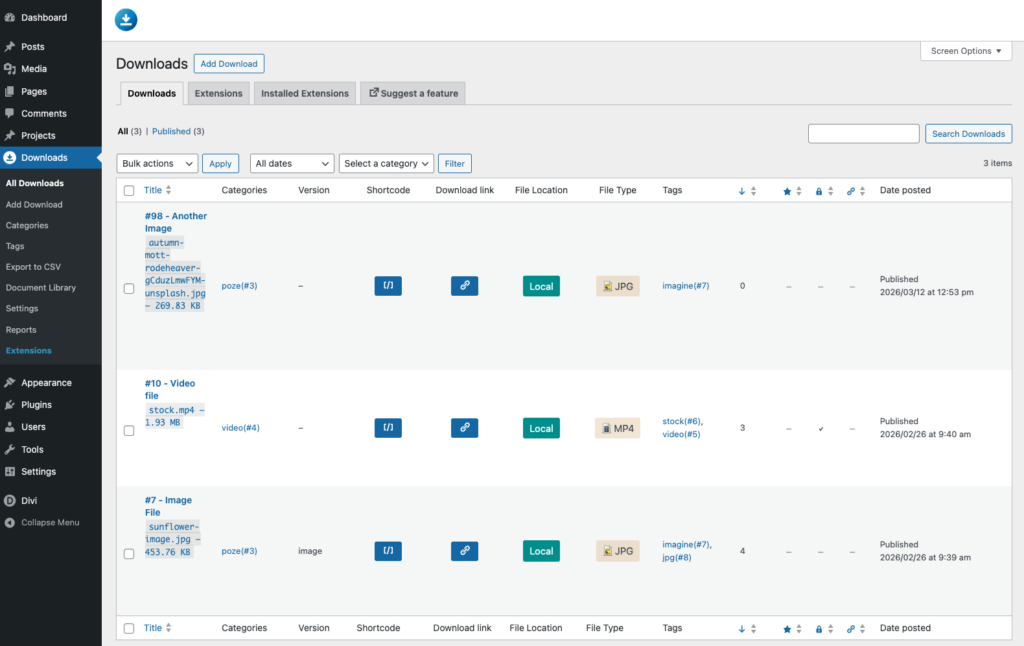1024x646 pixels.
Task: Click the Divi icon in sidebar
Action: pyautogui.click(x=9, y=501)
